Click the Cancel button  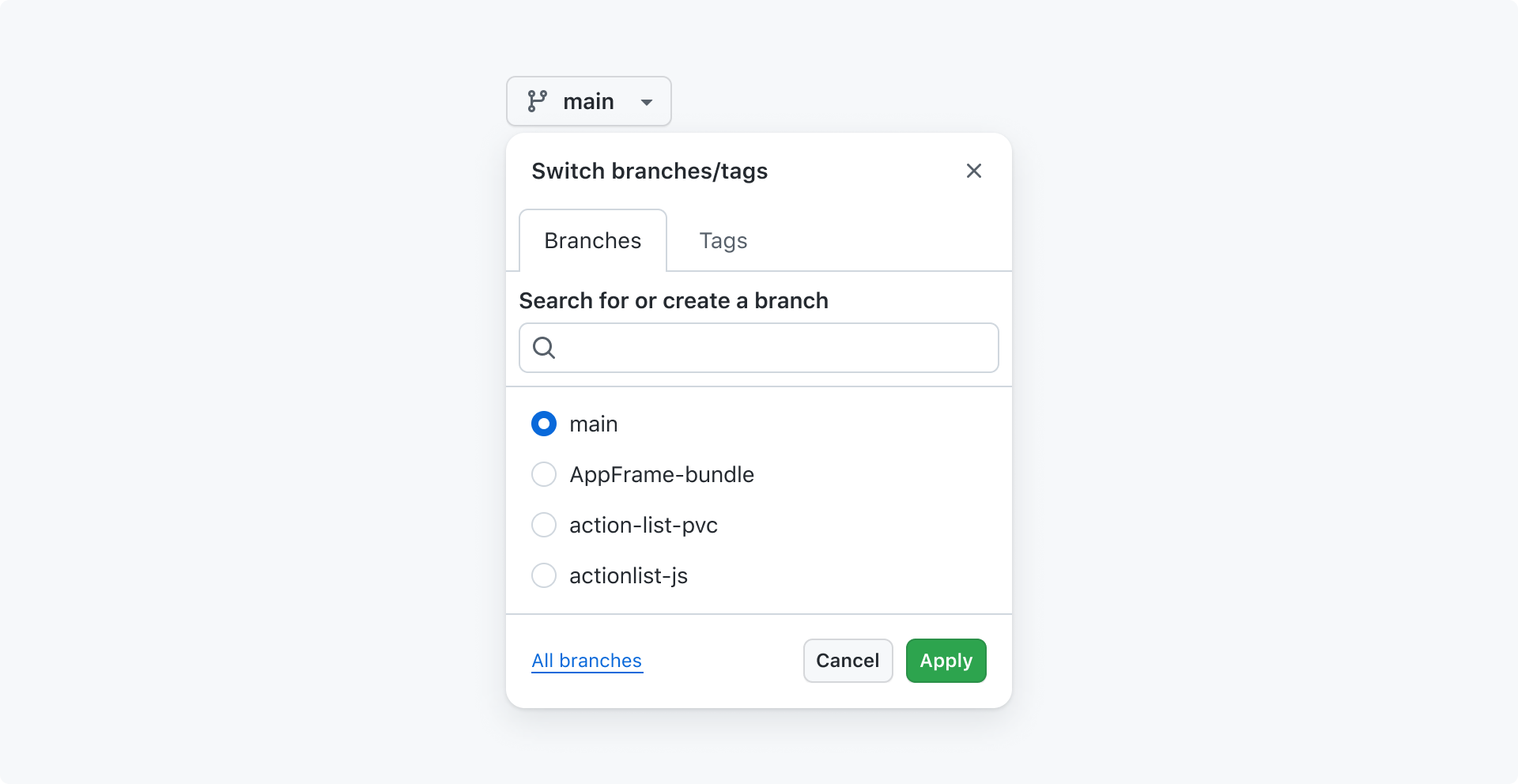(848, 661)
